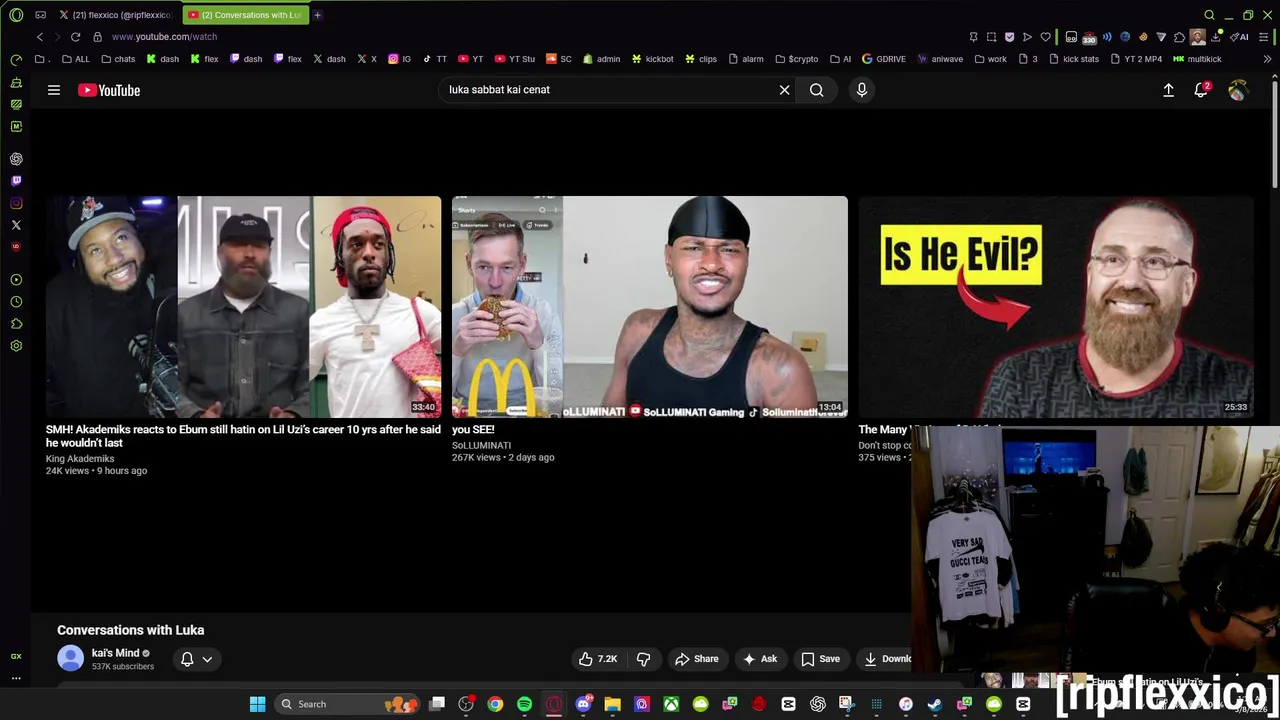Click the Share button under the video
Viewport: 1280px width, 720px height.
point(696,659)
